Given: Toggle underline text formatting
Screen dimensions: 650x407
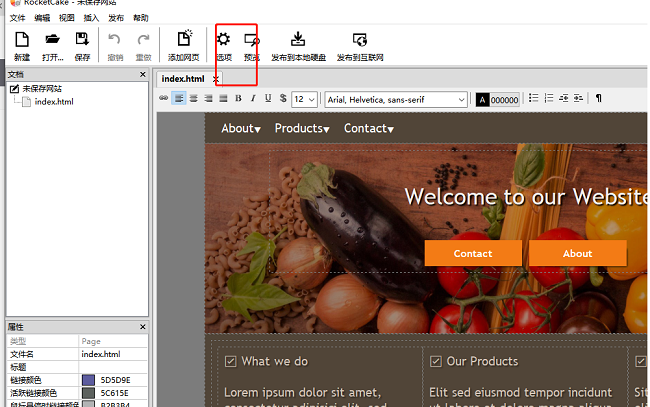Looking at the screenshot, I should point(267,99).
